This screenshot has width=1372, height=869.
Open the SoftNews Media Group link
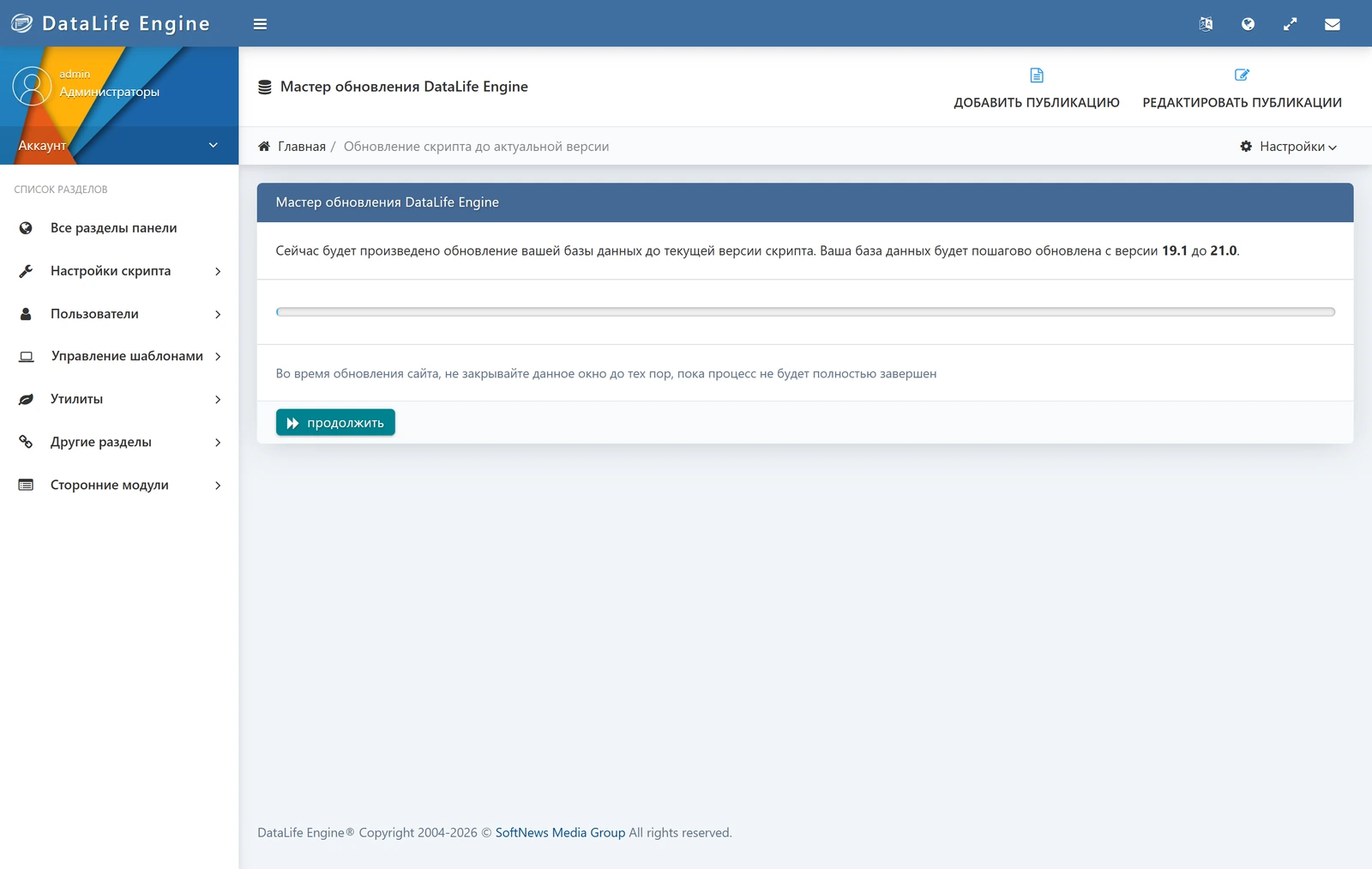point(560,833)
